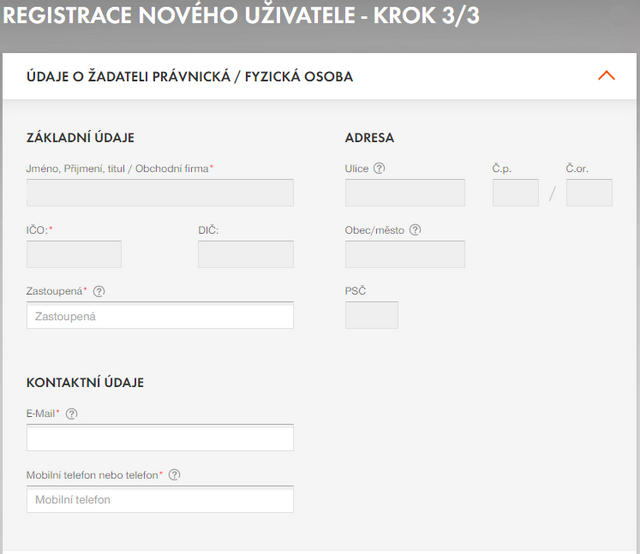Click the help icon next to Ulice
The width and height of the screenshot is (640, 554).
[379, 169]
